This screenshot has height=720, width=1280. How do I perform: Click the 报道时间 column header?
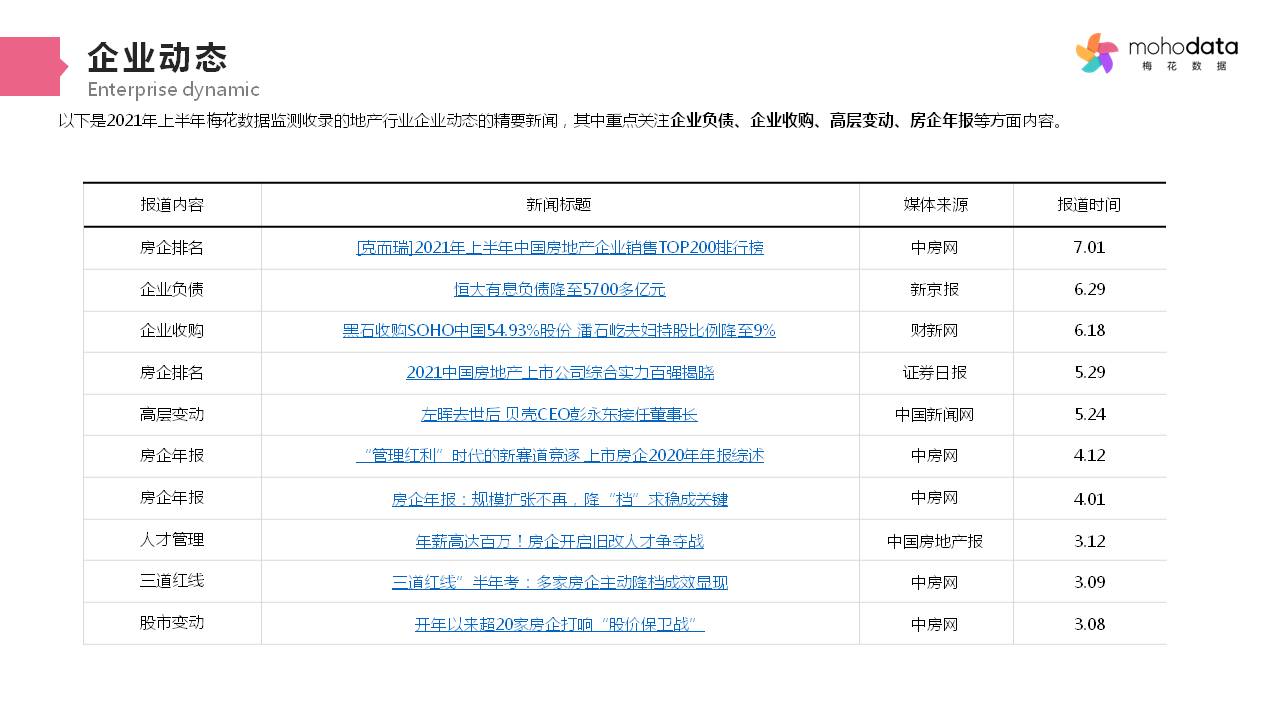[1089, 204]
